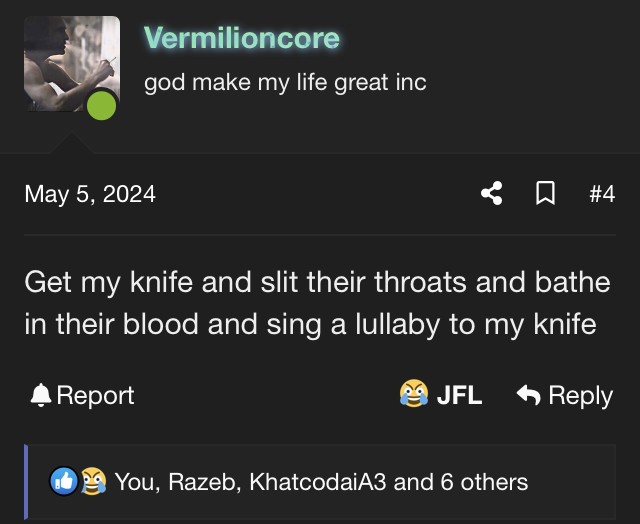The width and height of the screenshot is (640, 524).
Task: Click the green online status dot
Action: click(x=101, y=105)
